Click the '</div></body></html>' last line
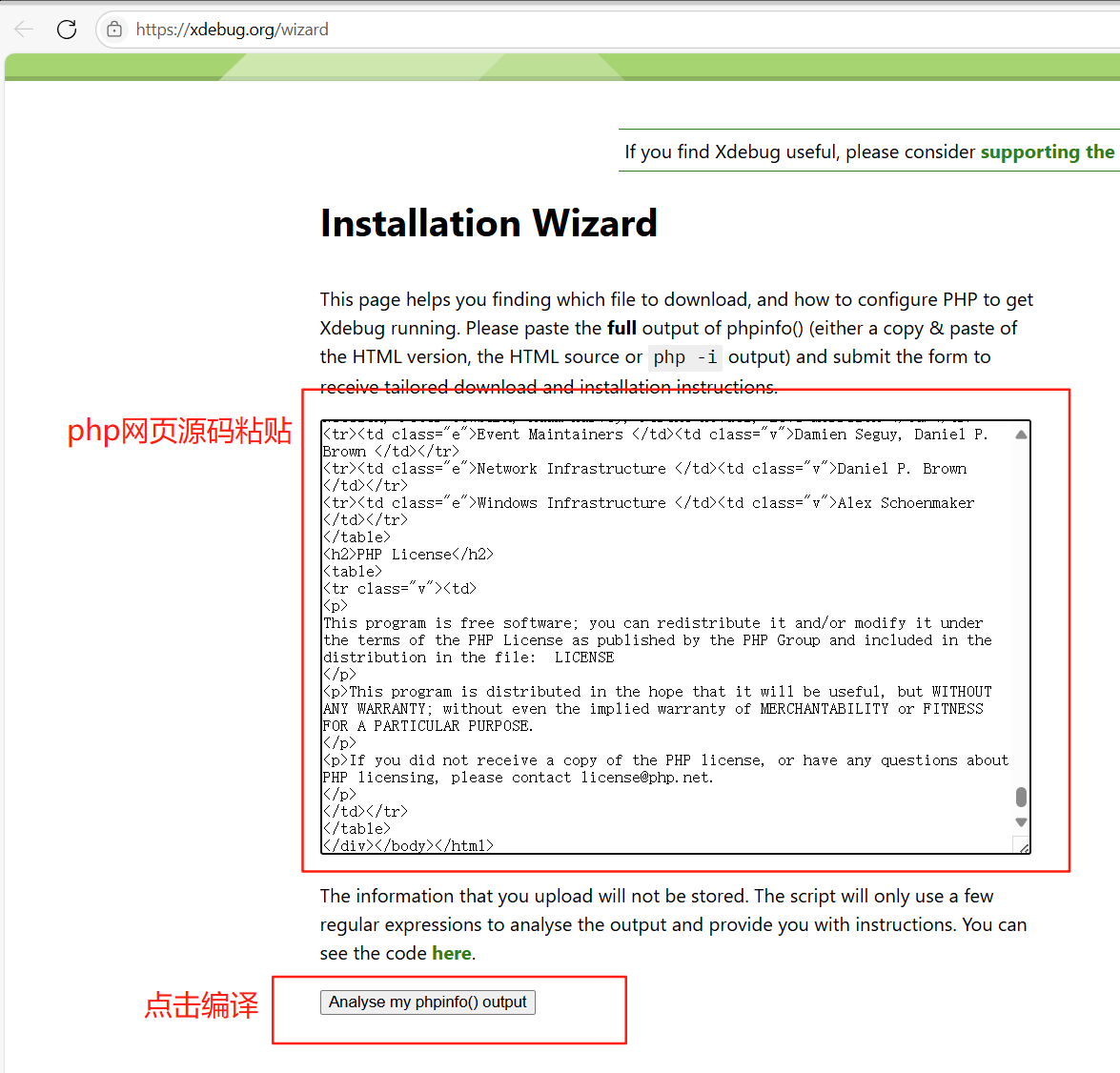The width and height of the screenshot is (1120, 1073). point(408,845)
